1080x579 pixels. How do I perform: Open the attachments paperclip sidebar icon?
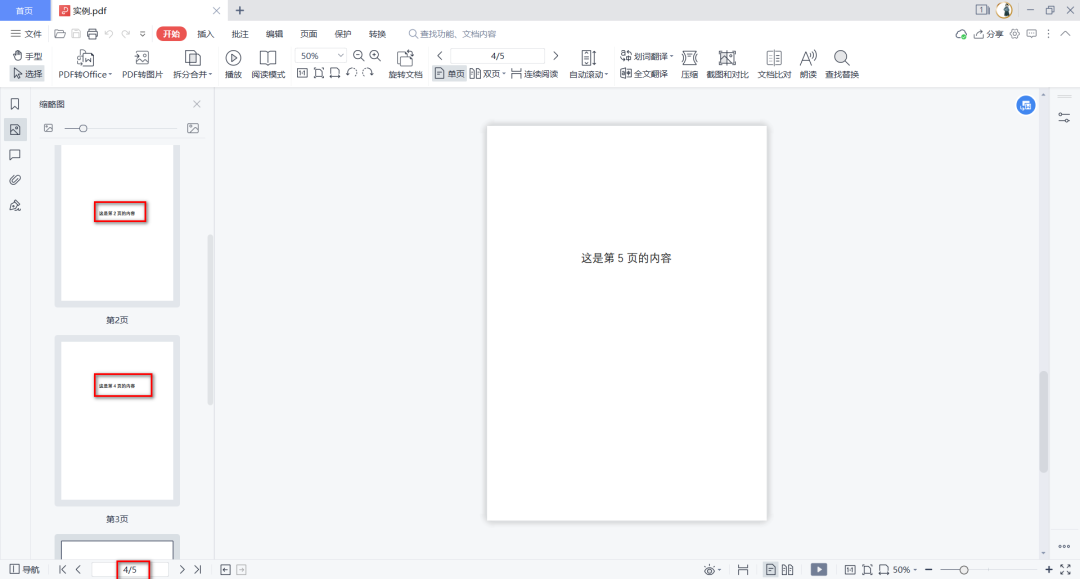[x=15, y=180]
